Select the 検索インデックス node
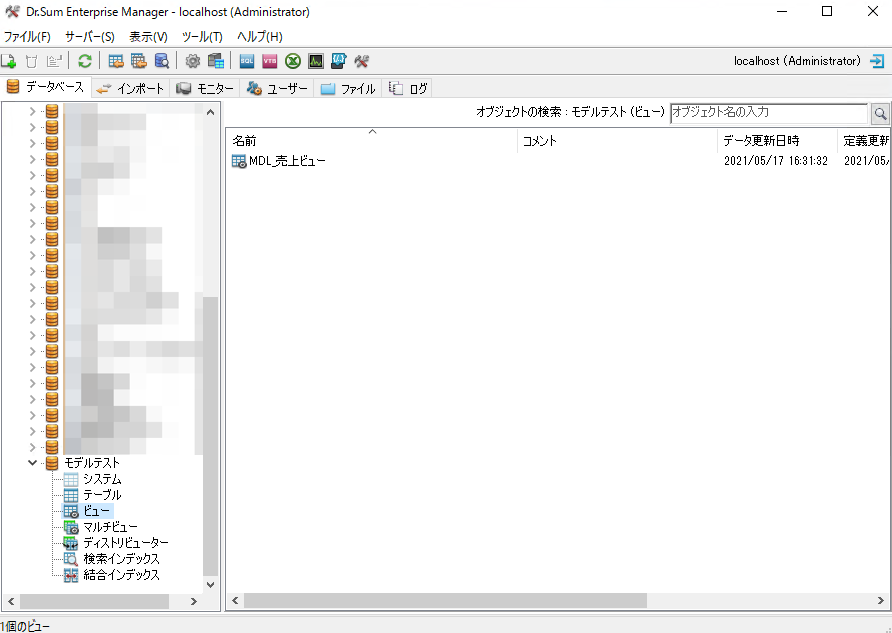Screen dimensions: 892x633 click(x=121, y=558)
